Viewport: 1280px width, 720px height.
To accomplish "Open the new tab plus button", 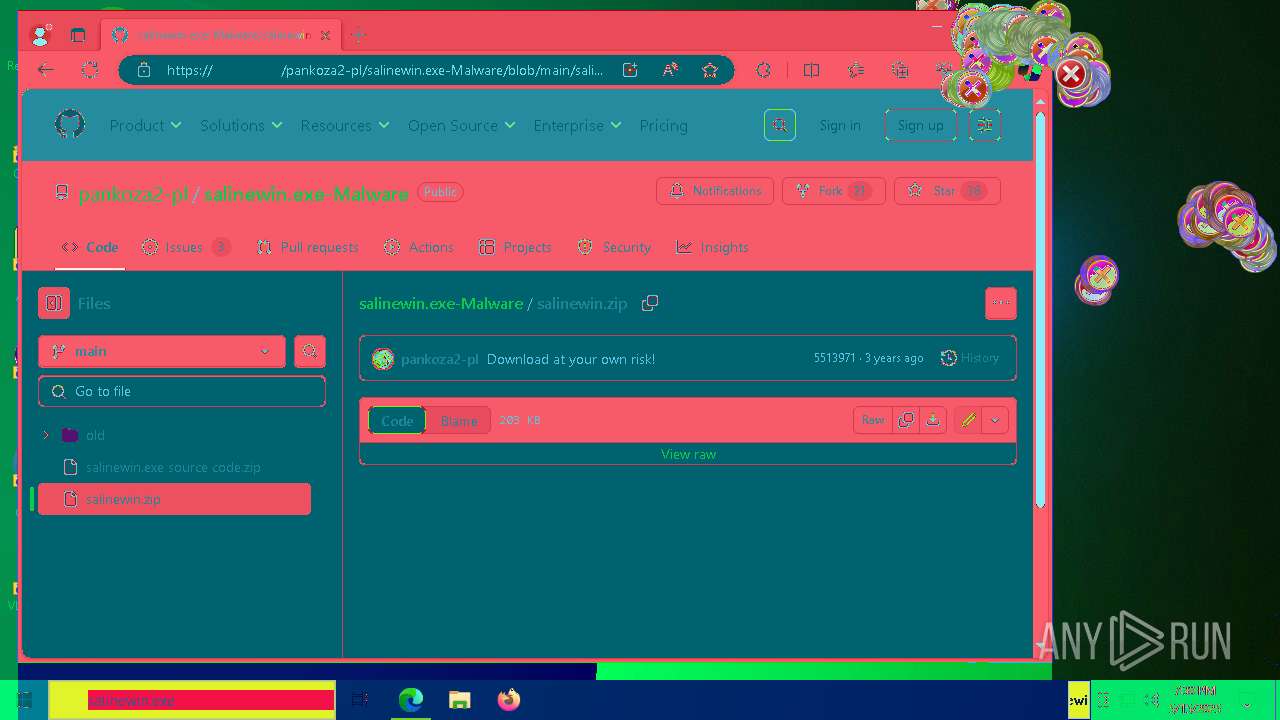I will [x=358, y=35].
